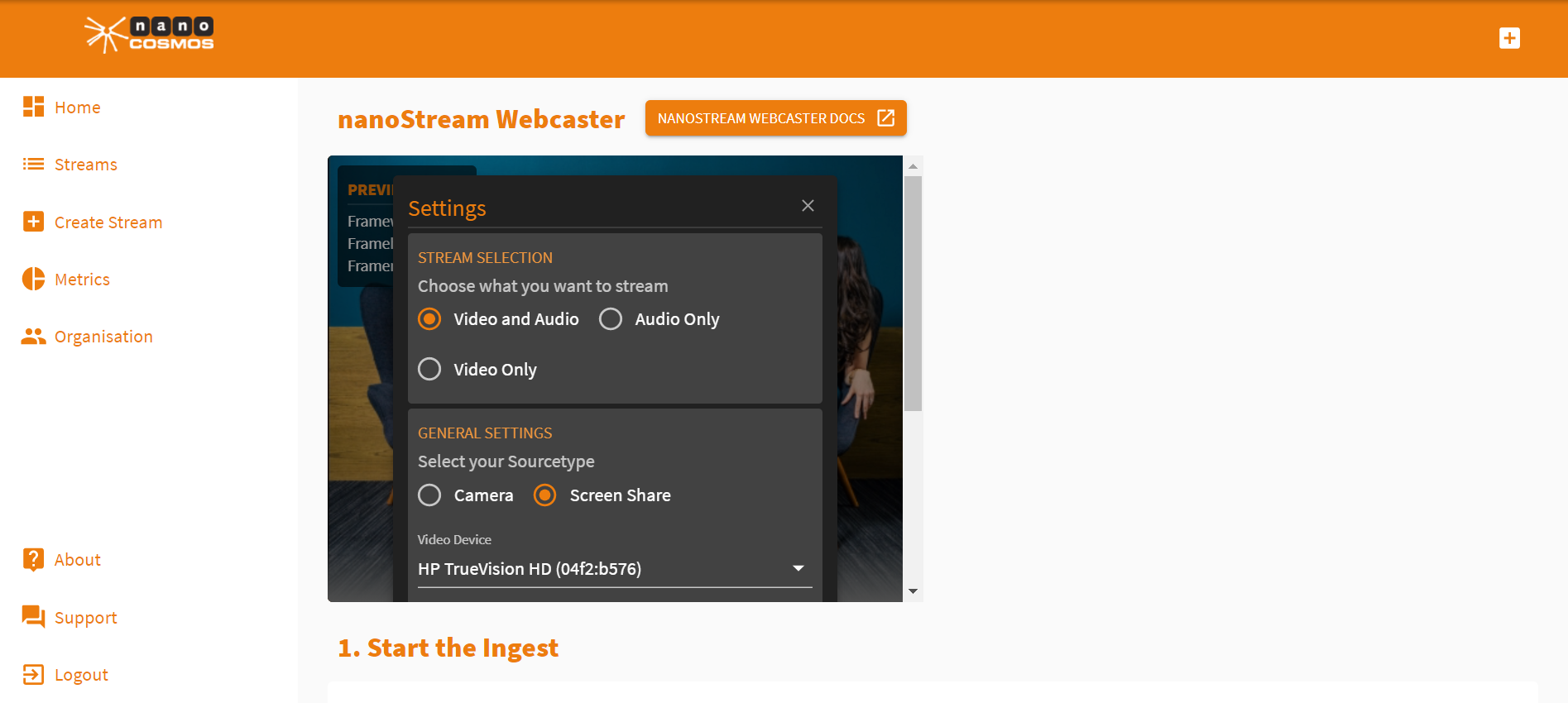
Task: Click the STREAM SELECTION heading
Action: tap(485, 258)
